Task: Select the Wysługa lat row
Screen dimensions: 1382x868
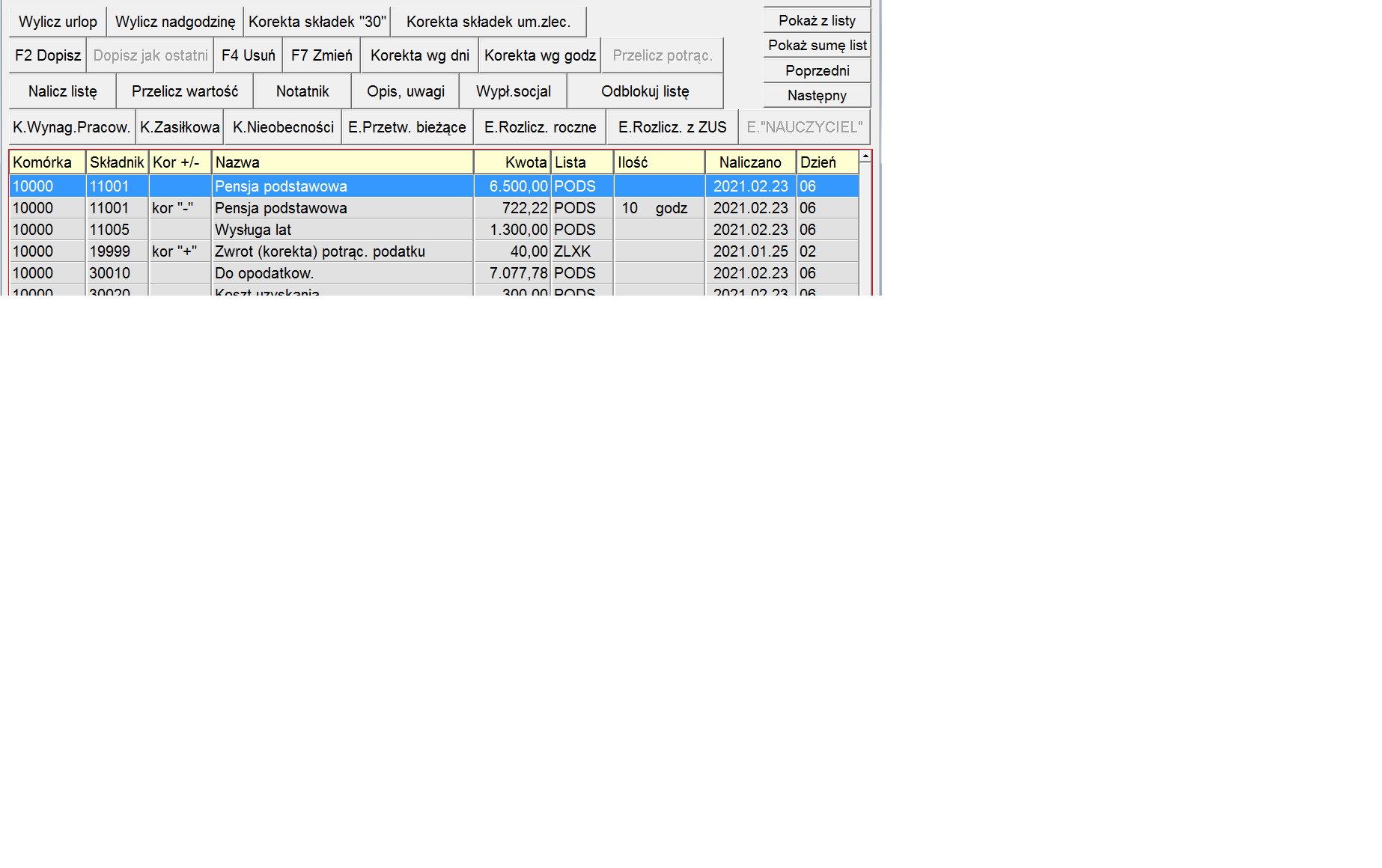Action: pos(434,230)
